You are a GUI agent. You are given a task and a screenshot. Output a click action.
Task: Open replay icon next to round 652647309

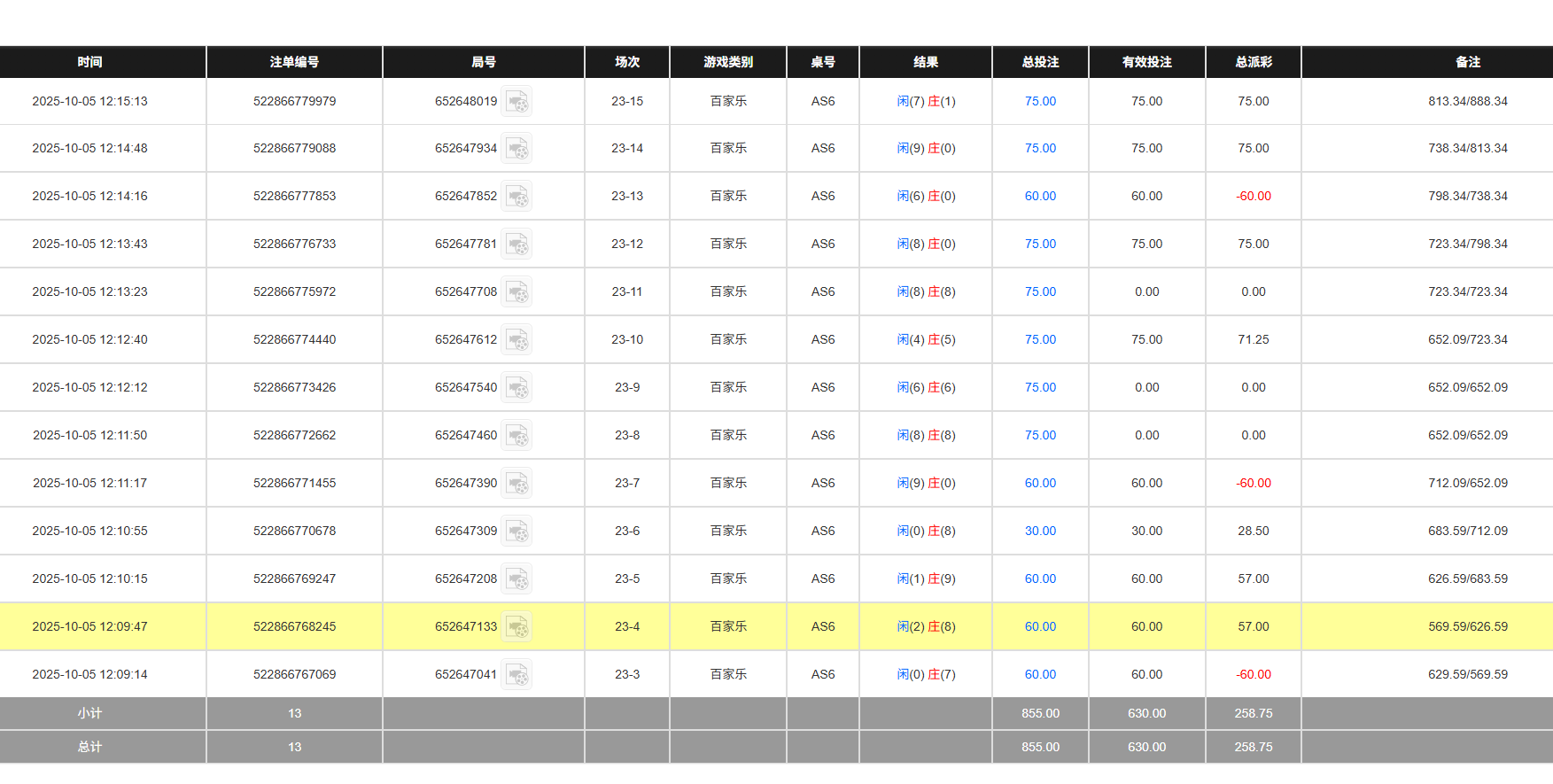[516, 532]
